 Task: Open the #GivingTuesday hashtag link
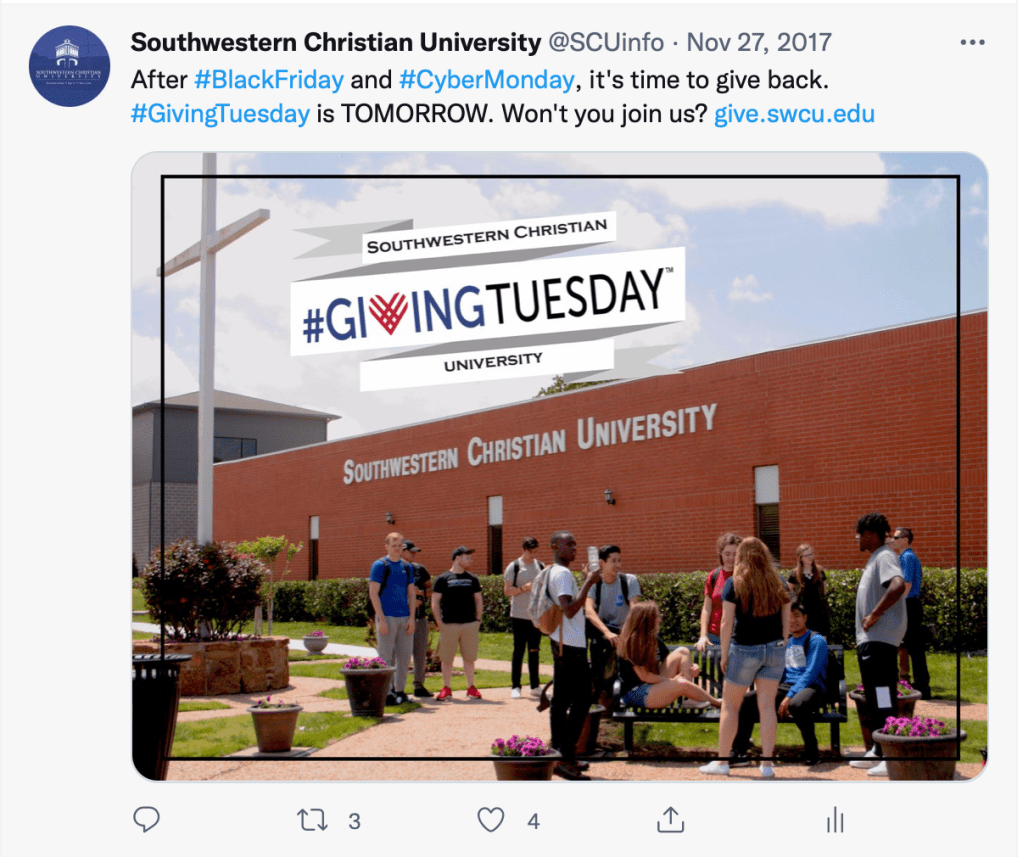pyautogui.click(x=220, y=114)
